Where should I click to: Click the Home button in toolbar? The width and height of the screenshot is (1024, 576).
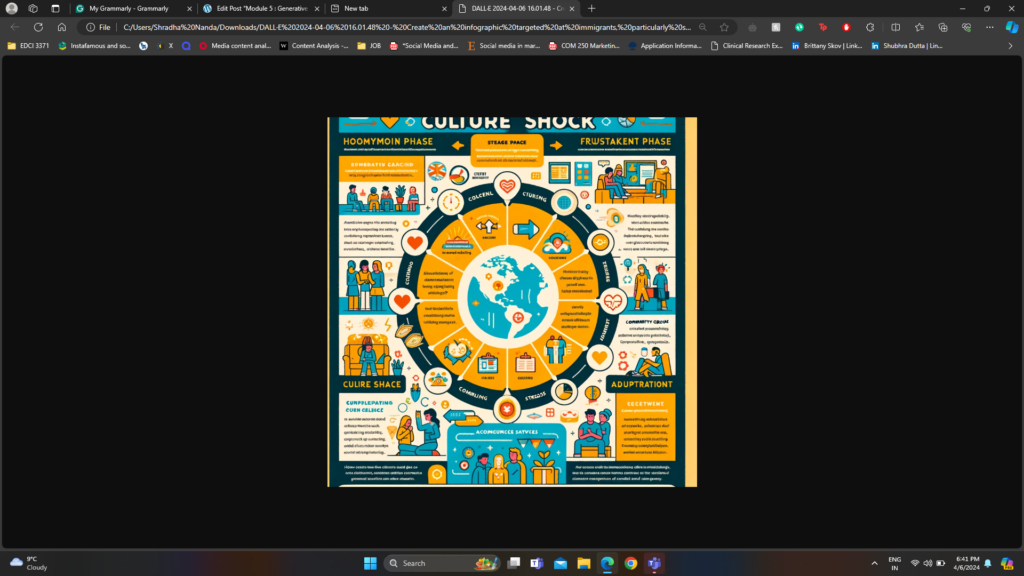coord(61,27)
